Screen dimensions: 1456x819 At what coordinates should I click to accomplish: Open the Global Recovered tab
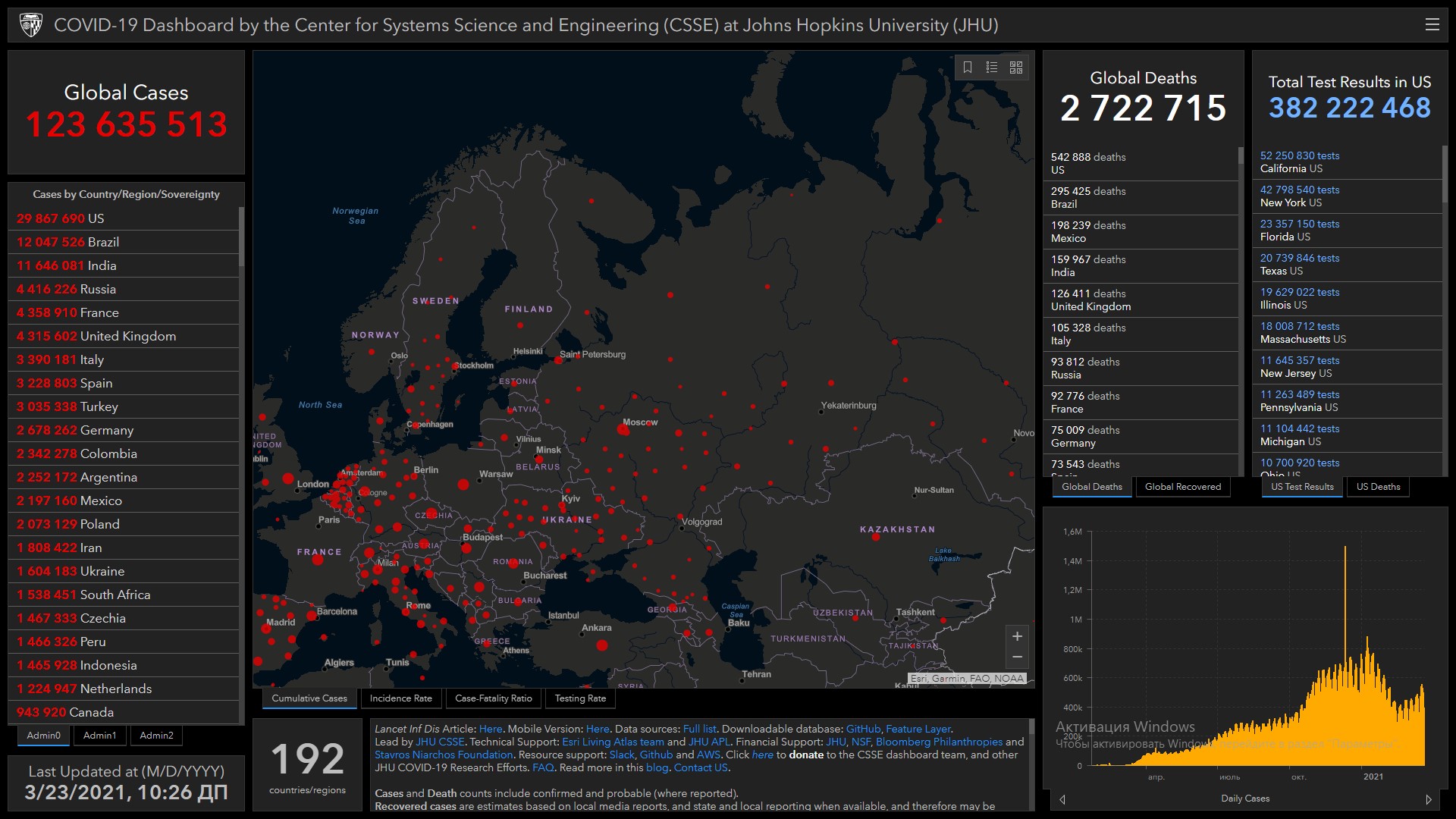1182,487
